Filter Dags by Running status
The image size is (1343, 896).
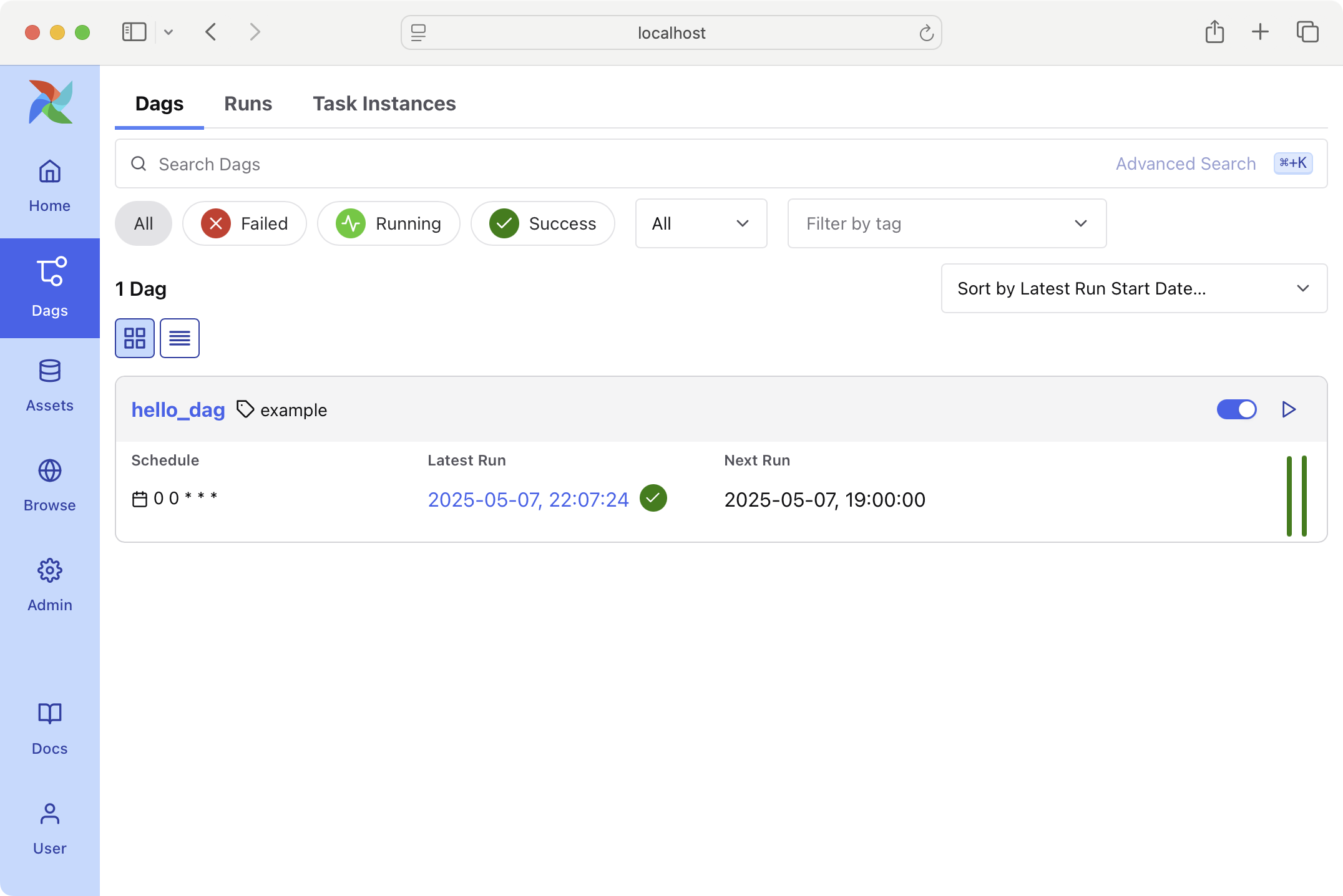389,223
